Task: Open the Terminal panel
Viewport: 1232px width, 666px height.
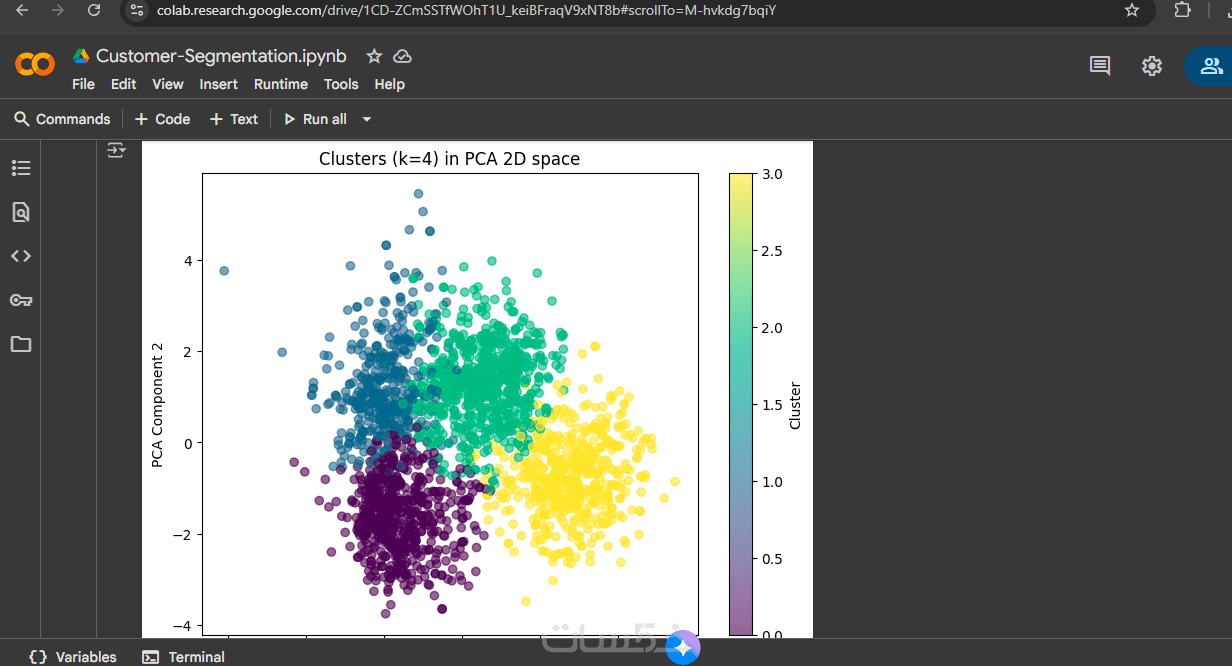Action: coord(184,657)
